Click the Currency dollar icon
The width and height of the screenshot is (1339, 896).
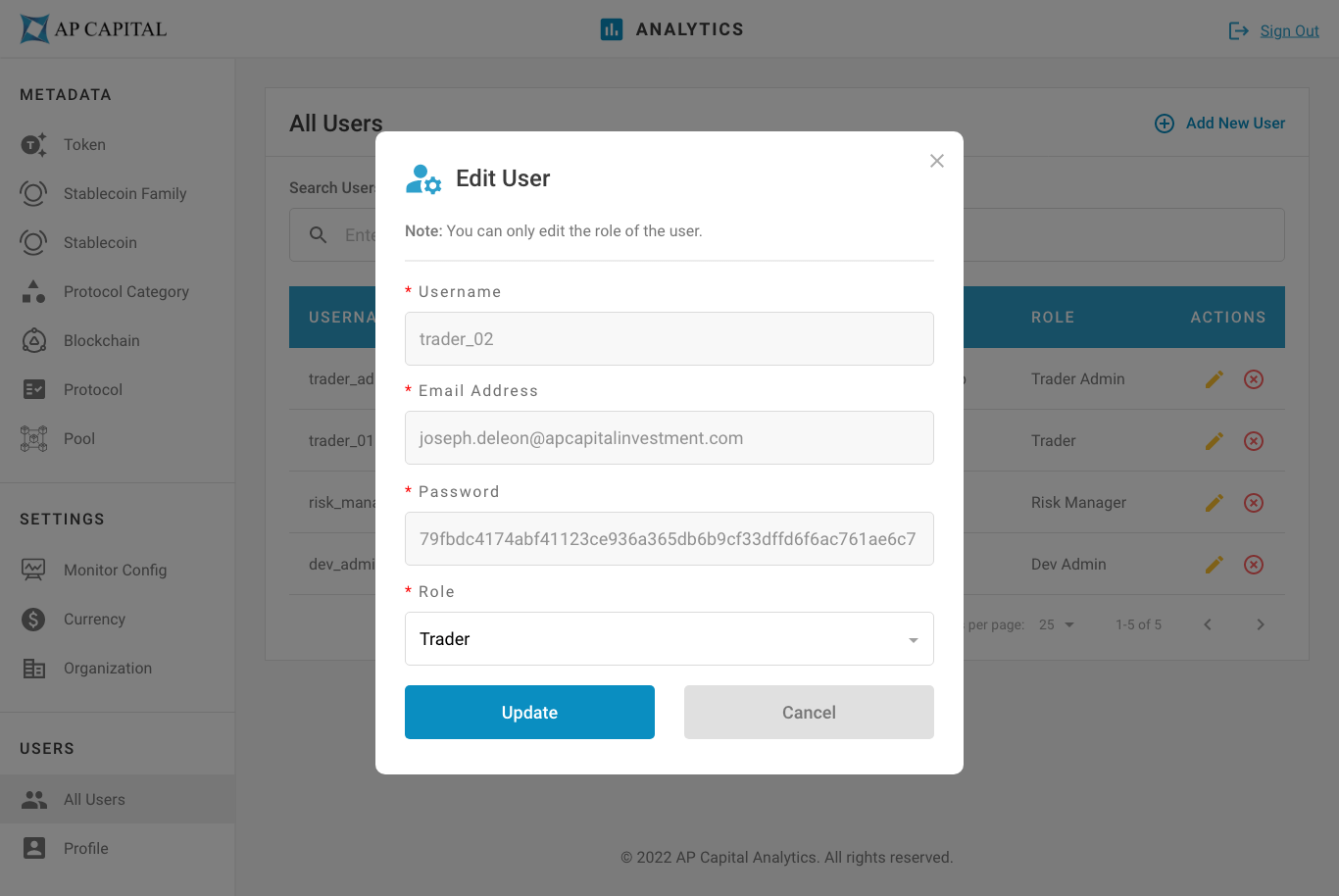(x=33, y=620)
